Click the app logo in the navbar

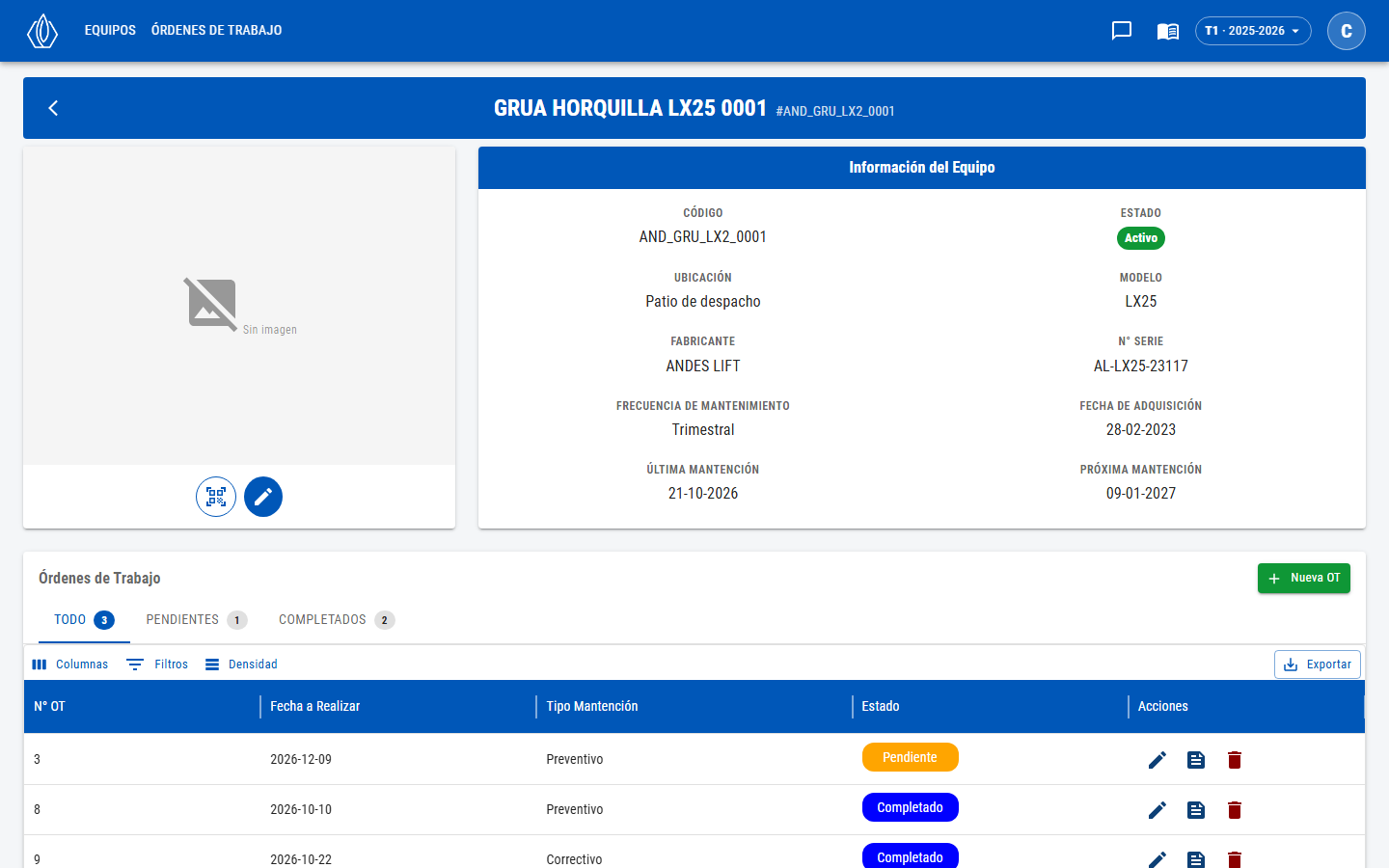(42, 31)
